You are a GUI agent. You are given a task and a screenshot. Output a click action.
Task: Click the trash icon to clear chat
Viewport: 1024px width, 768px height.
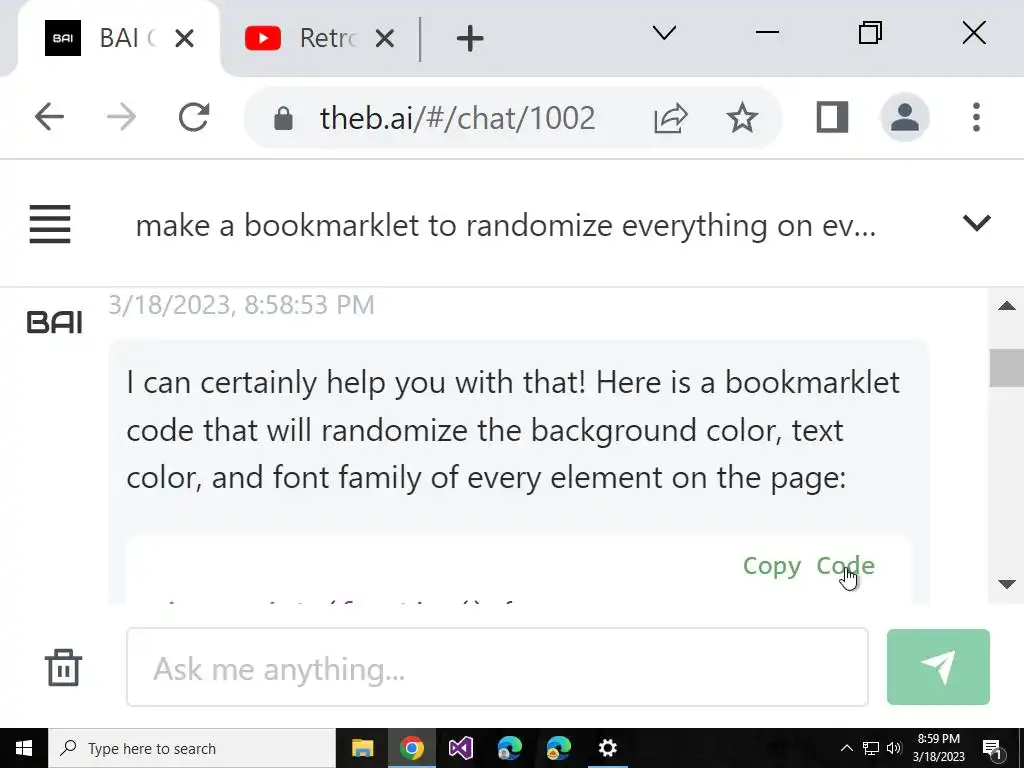tap(63, 667)
